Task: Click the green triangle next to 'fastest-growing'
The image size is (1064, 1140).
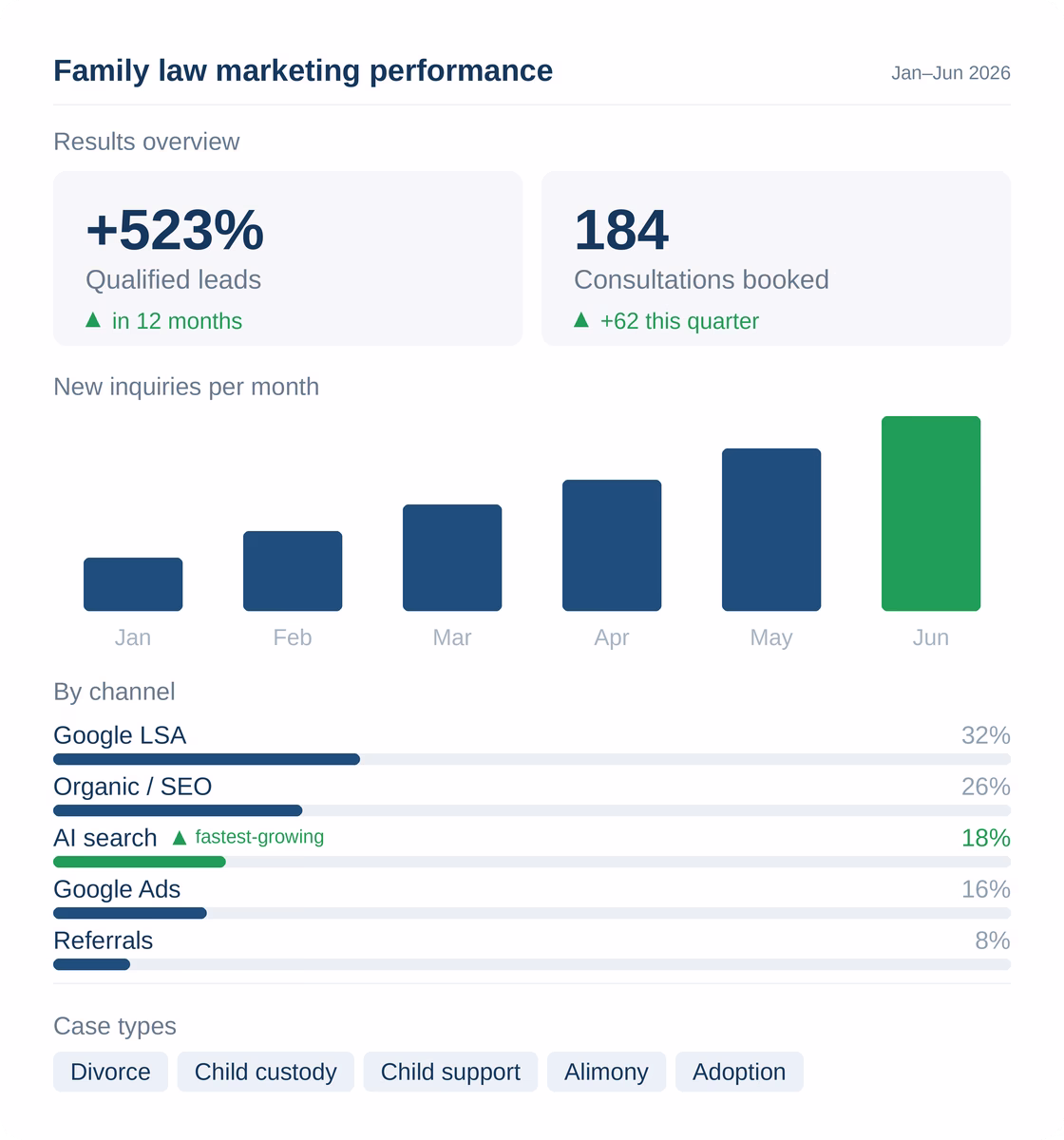Action: (180, 838)
